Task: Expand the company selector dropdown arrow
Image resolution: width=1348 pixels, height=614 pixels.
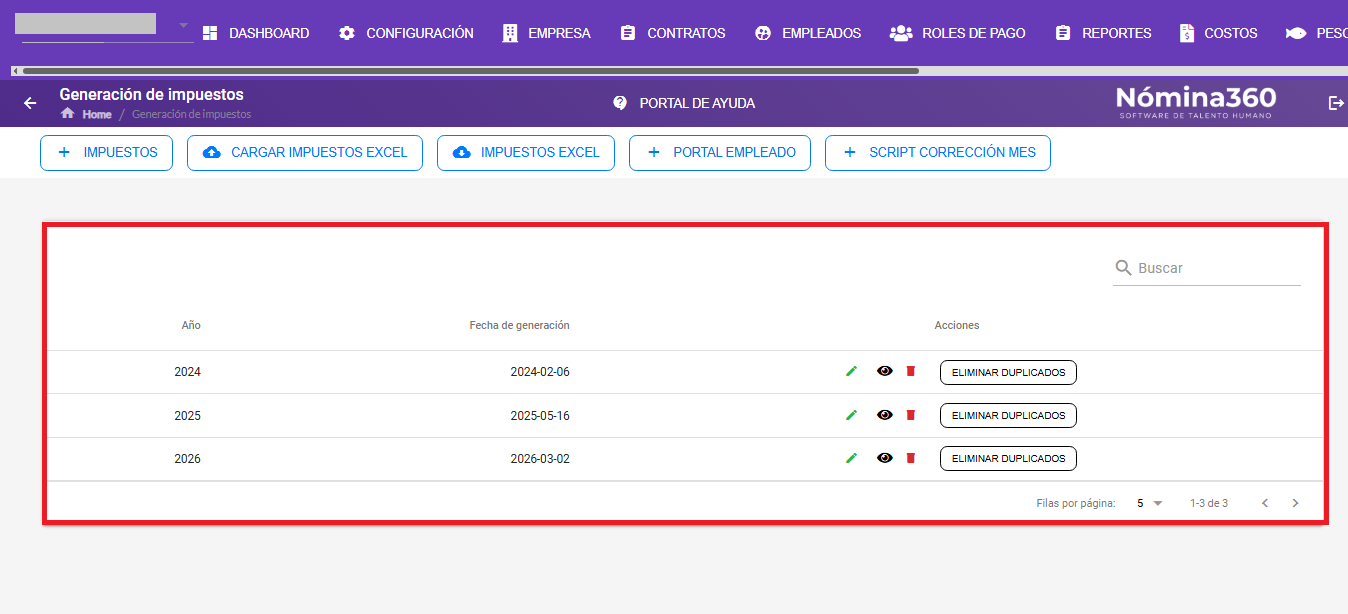Action: (183, 24)
